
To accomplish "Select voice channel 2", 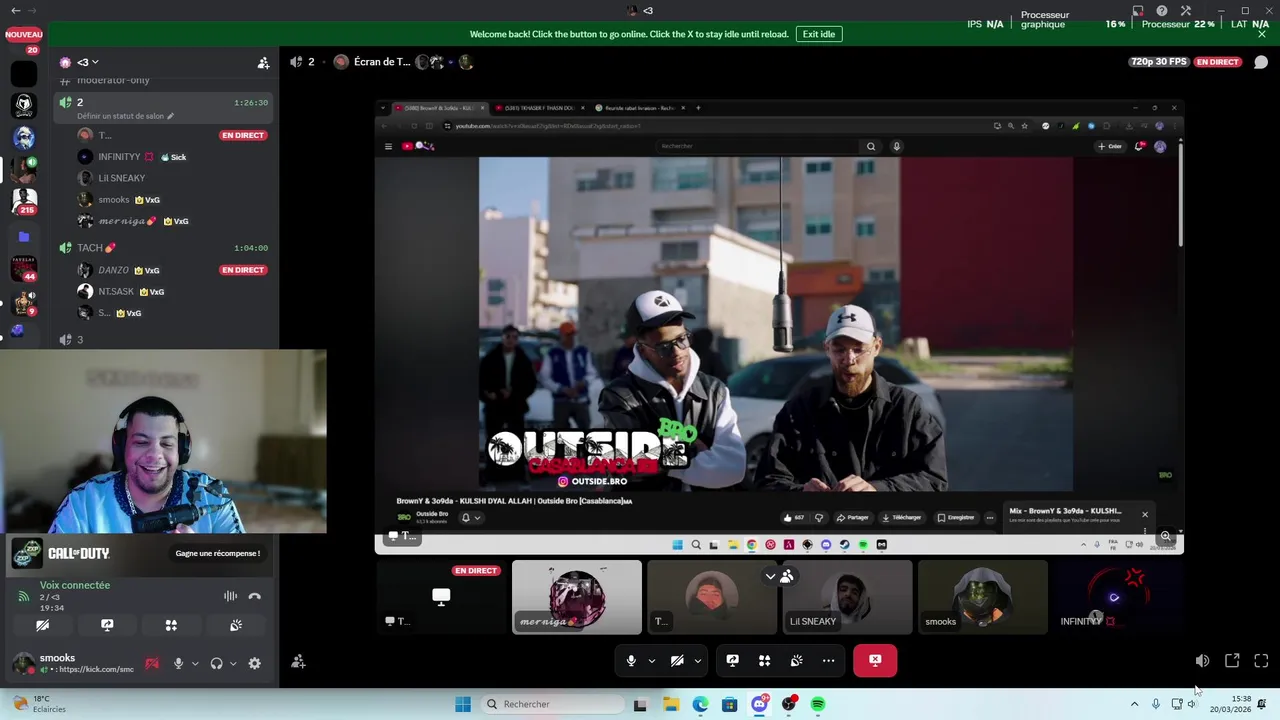I will click(x=164, y=108).
